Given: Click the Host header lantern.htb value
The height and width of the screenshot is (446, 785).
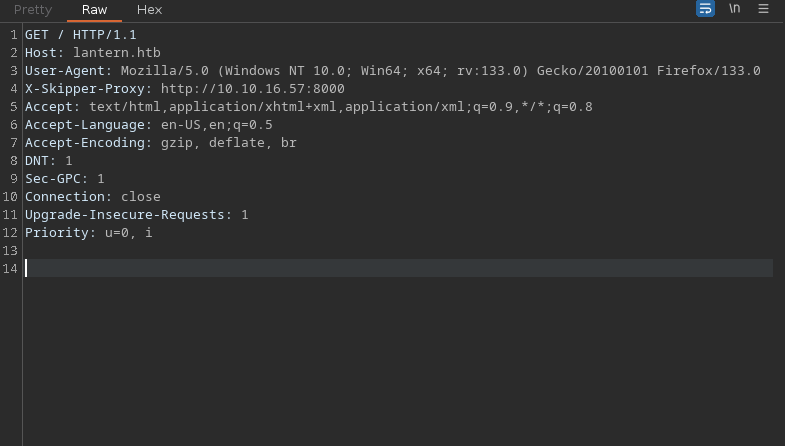Looking at the screenshot, I should (117, 53).
